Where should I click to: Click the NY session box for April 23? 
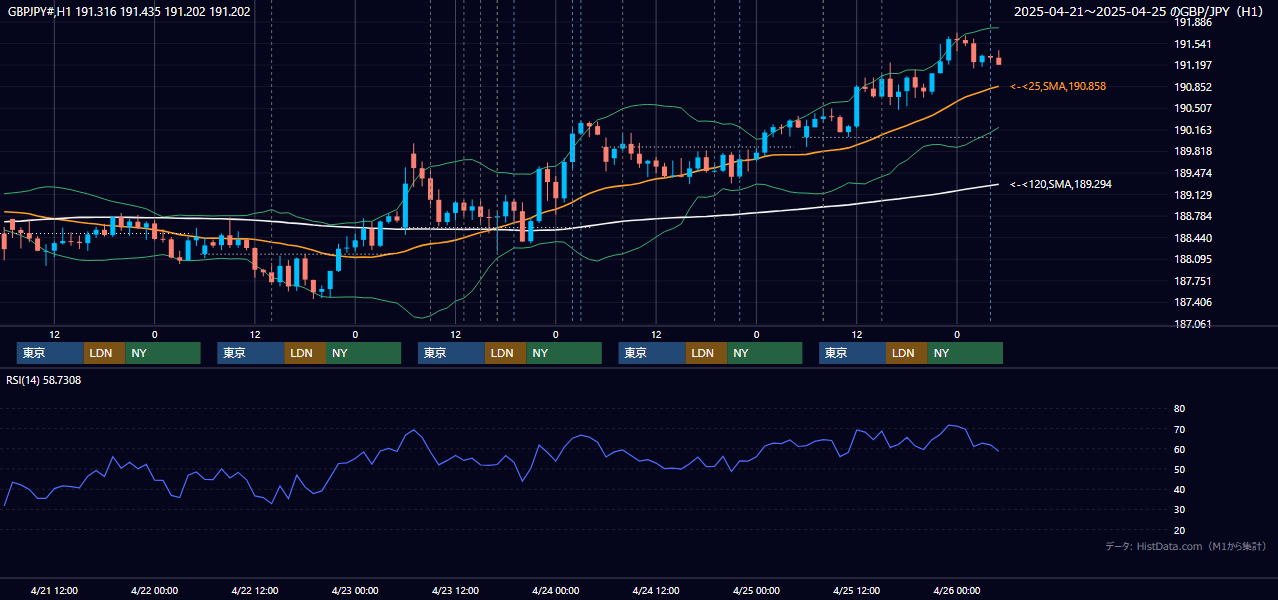(x=564, y=353)
